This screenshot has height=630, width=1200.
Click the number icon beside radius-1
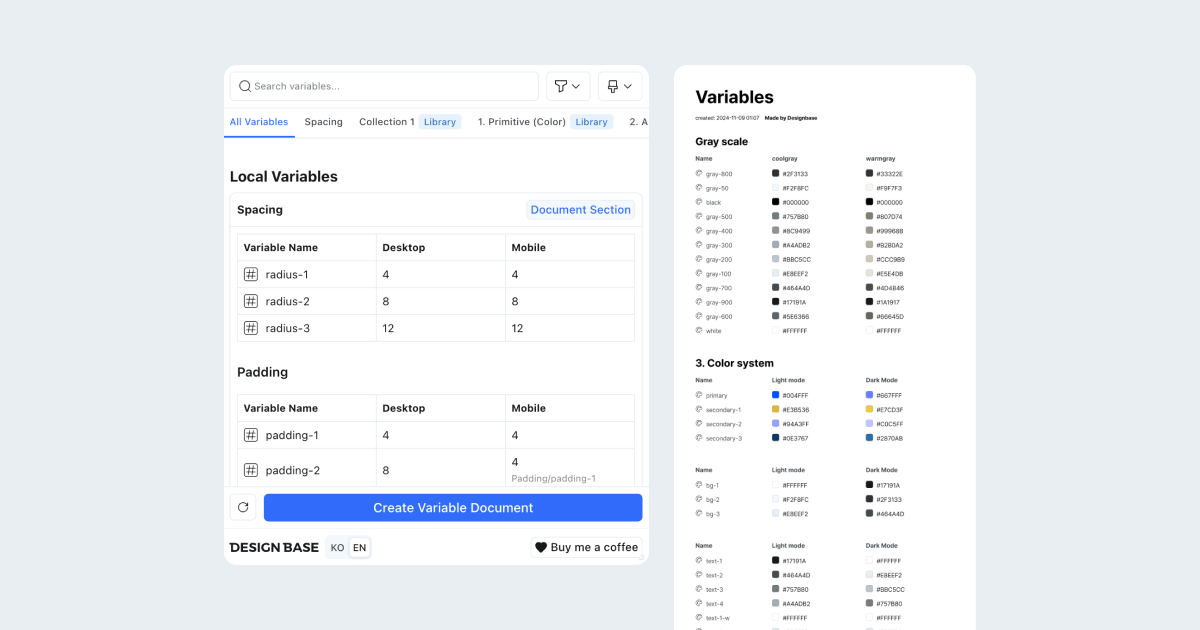pos(251,274)
